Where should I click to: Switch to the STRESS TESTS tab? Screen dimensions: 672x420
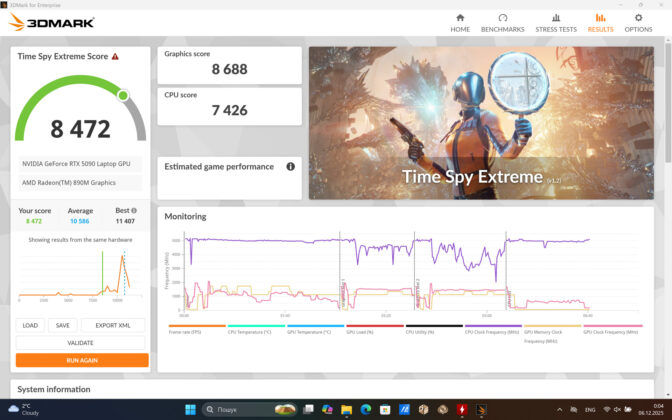pos(556,23)
